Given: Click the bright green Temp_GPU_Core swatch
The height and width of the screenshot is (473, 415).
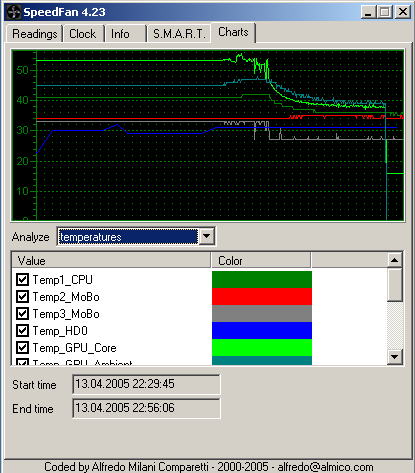Looking at the screenshot, I should pos(262,347).
